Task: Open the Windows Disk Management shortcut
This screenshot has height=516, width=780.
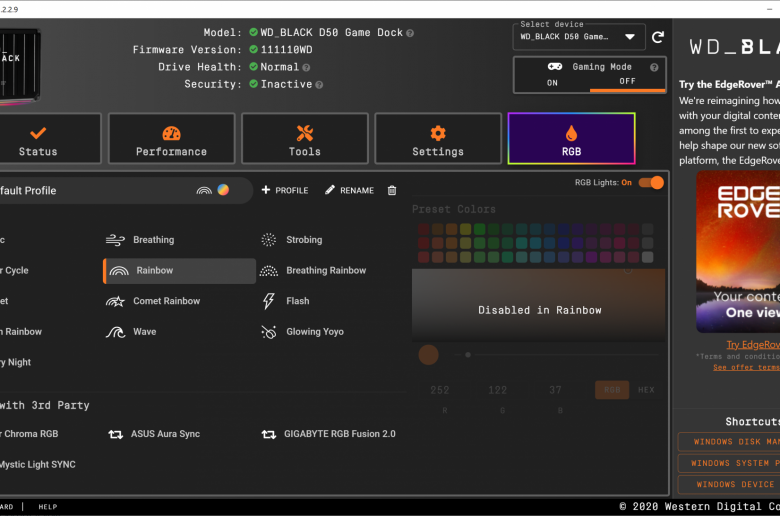Action: pyautogui.click(x=729, y=442)
